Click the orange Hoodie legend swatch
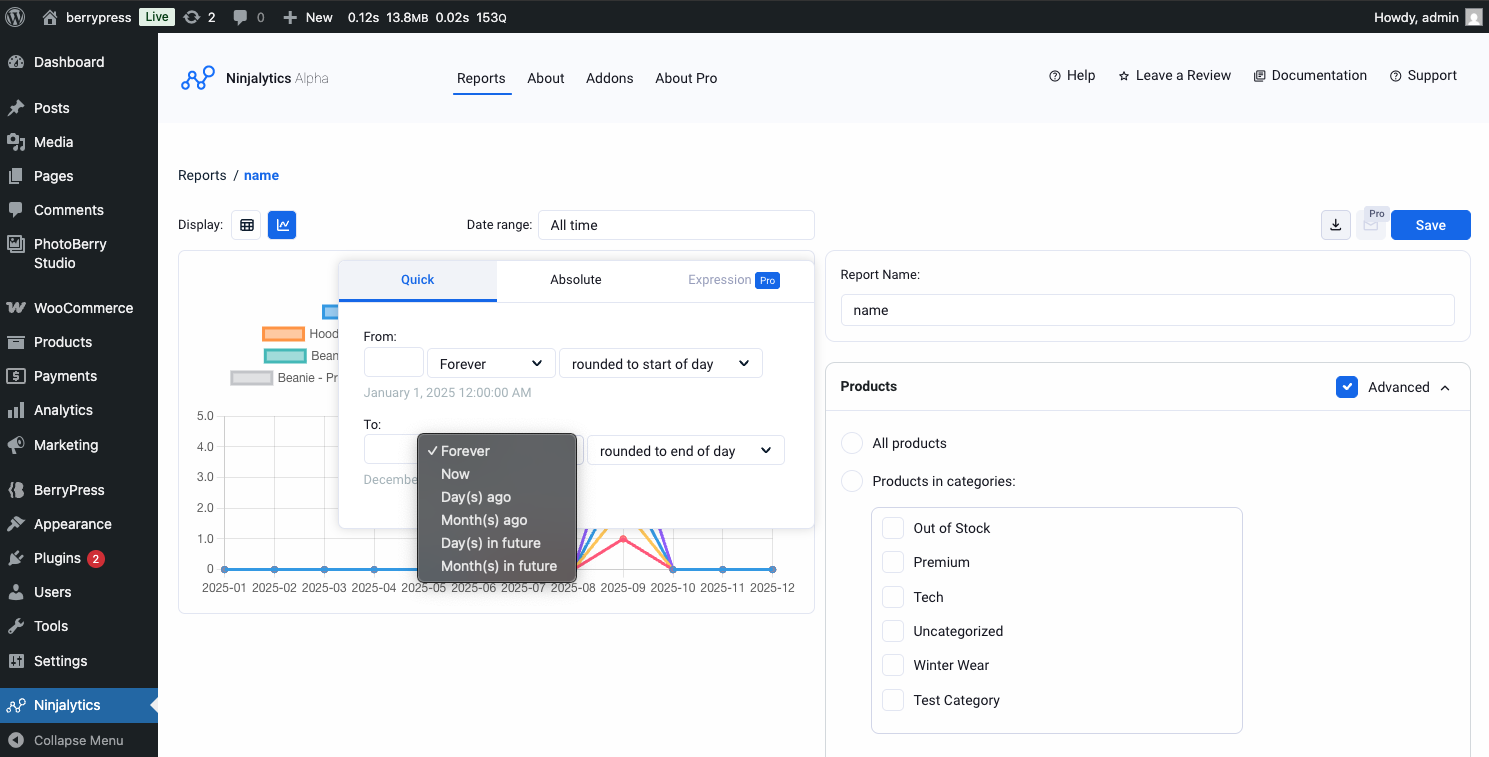This screenshot has width=1489, height=757. [x=283, y=333]
